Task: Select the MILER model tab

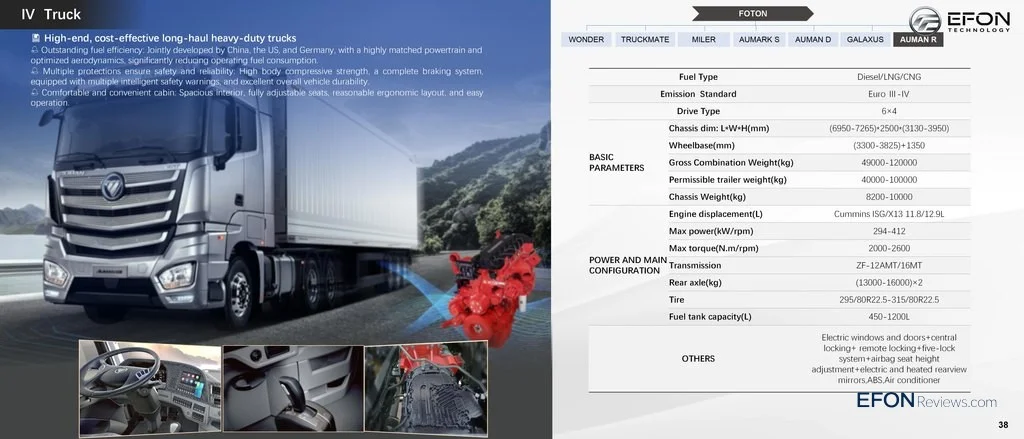Action: (x=703, y=39)
